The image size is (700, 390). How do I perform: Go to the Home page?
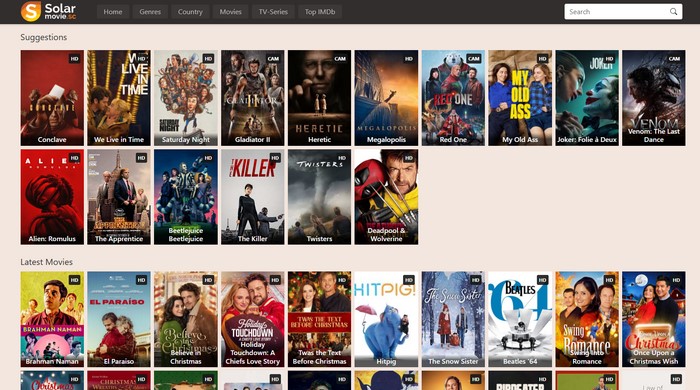click(113, 12)
